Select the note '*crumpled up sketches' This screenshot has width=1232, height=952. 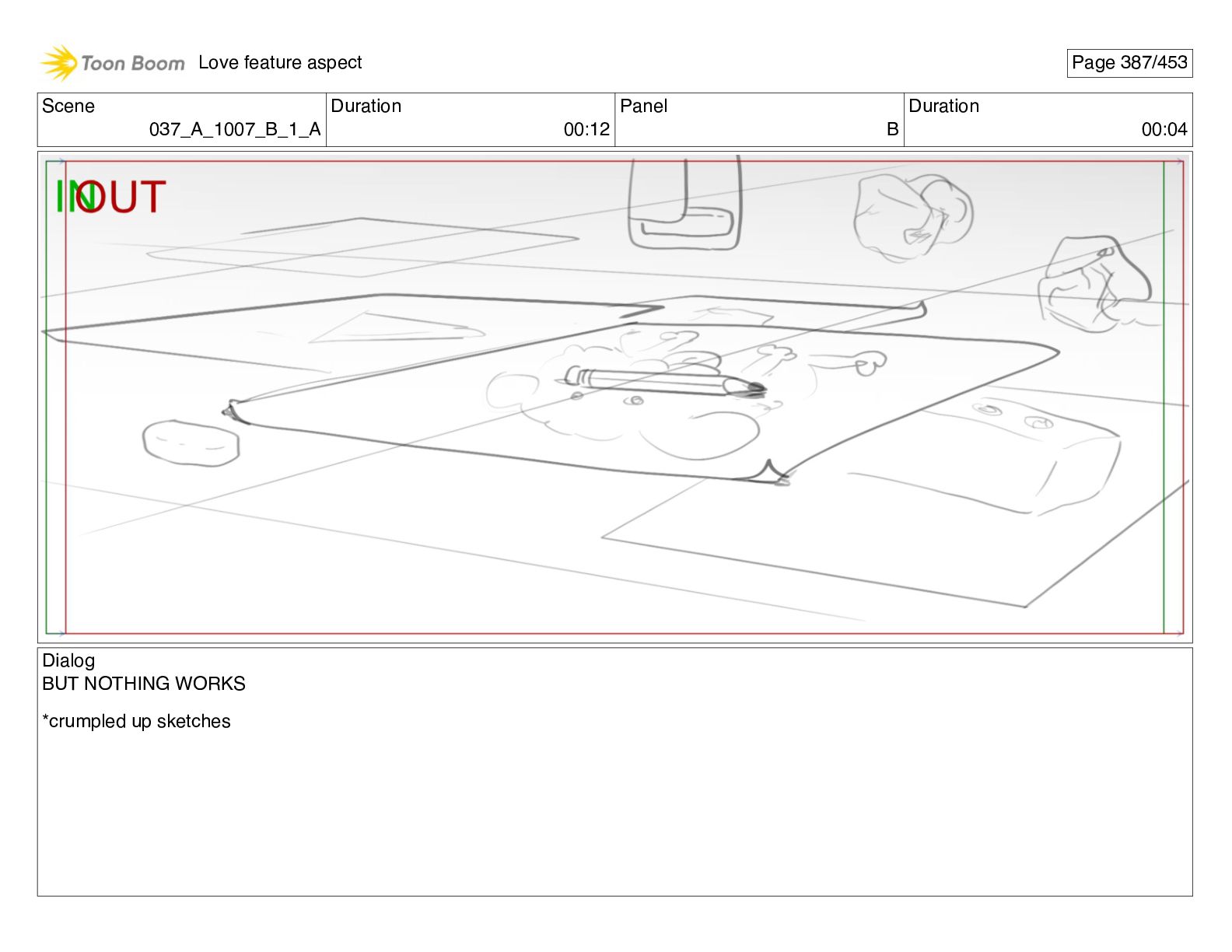pos(136,721)
